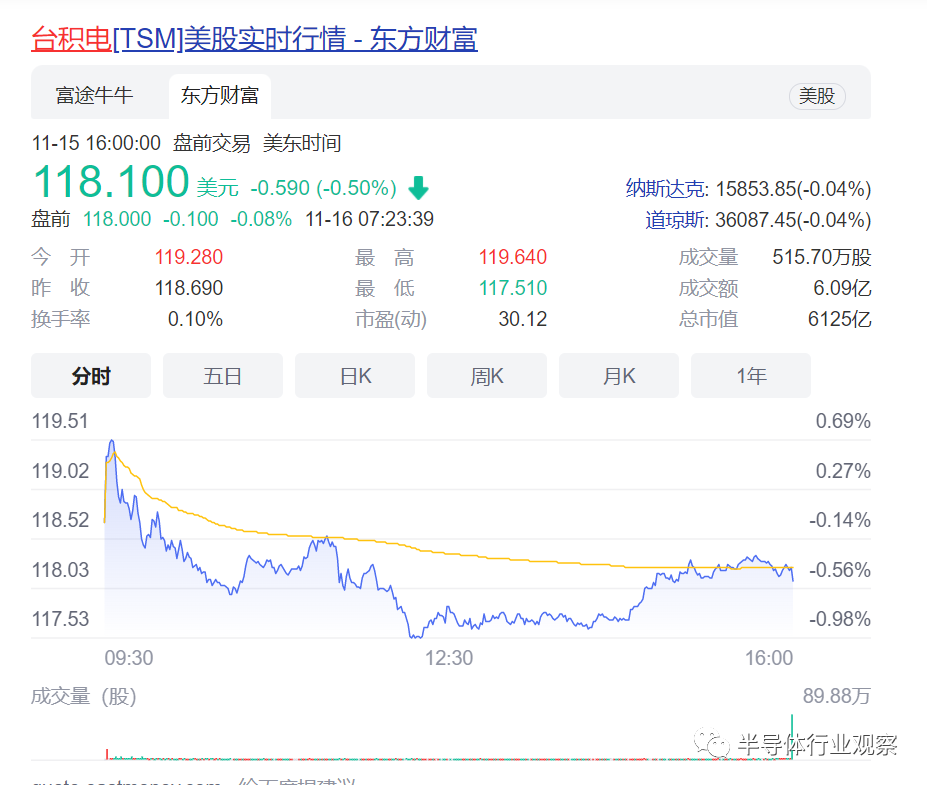927x785 pixels.
Task: Click the 总市值 value 6125亿
Action: pyautogui.click(x=840, y=319)
